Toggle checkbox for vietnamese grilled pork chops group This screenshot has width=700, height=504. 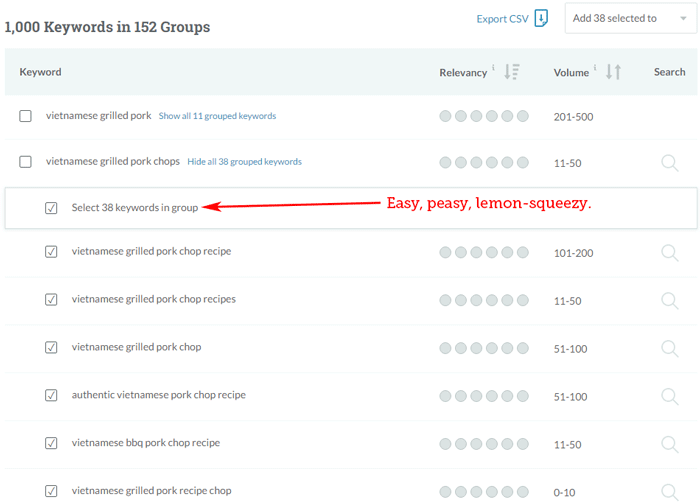[x=26, y=162]
